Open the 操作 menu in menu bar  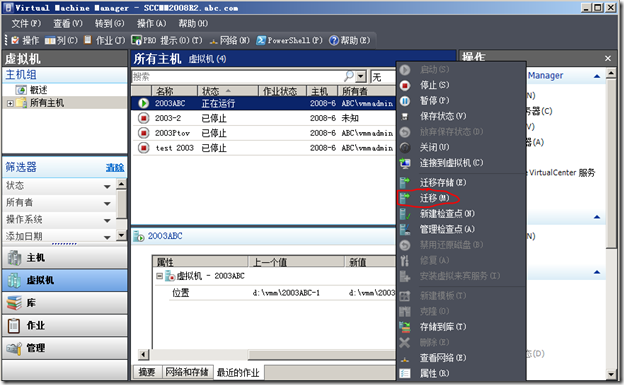[151, 23]
